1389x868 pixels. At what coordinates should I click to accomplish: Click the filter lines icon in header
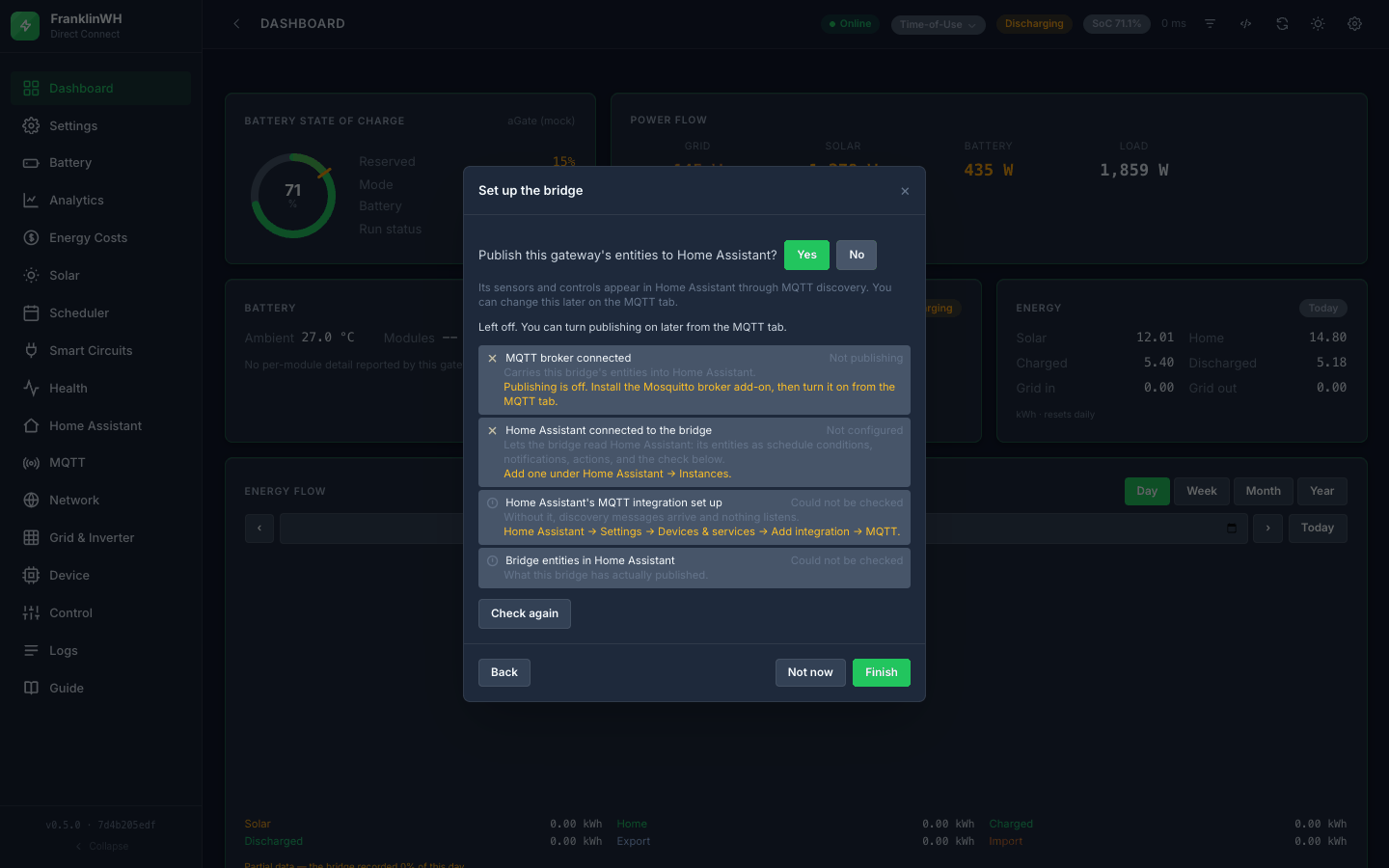[1210, 24]
